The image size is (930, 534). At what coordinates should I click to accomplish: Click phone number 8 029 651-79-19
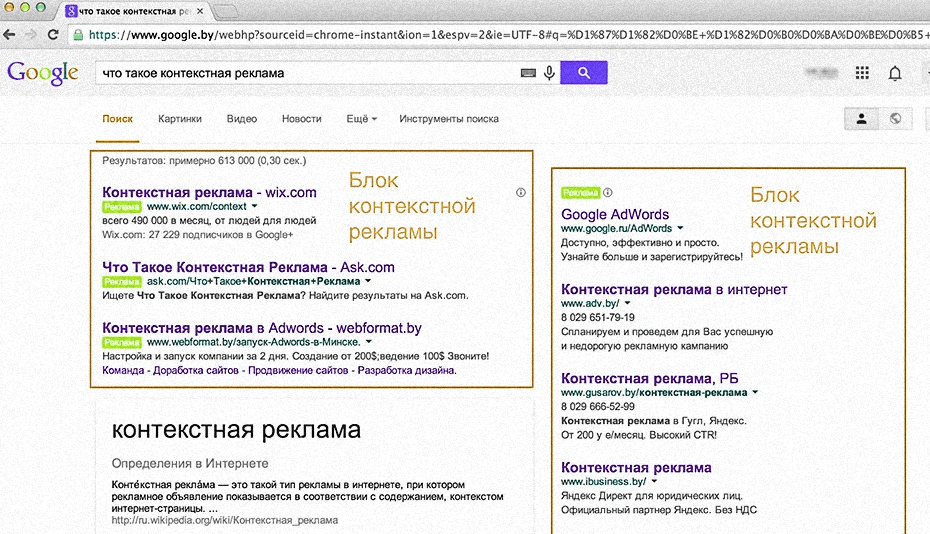598,317
